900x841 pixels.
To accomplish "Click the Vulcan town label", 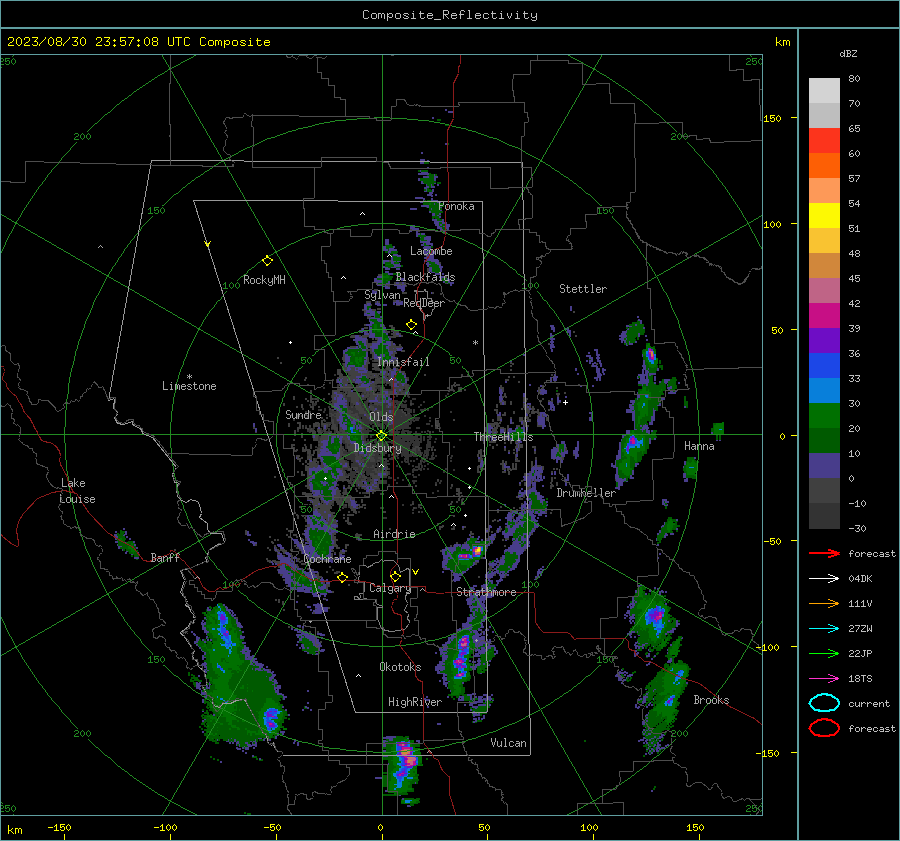I will [509, 743].
